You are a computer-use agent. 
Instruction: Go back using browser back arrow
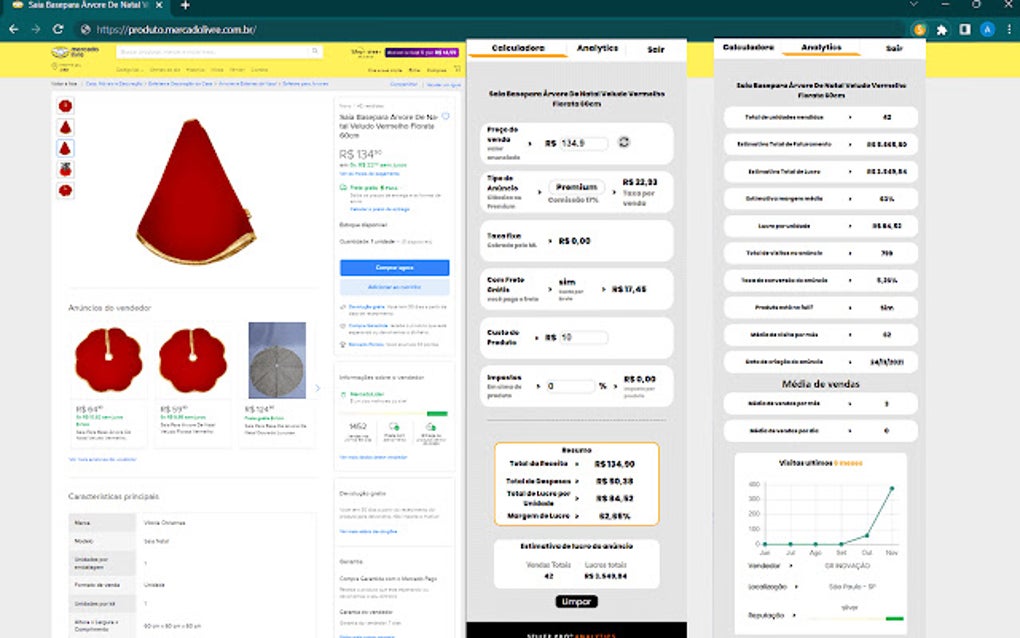14,29
